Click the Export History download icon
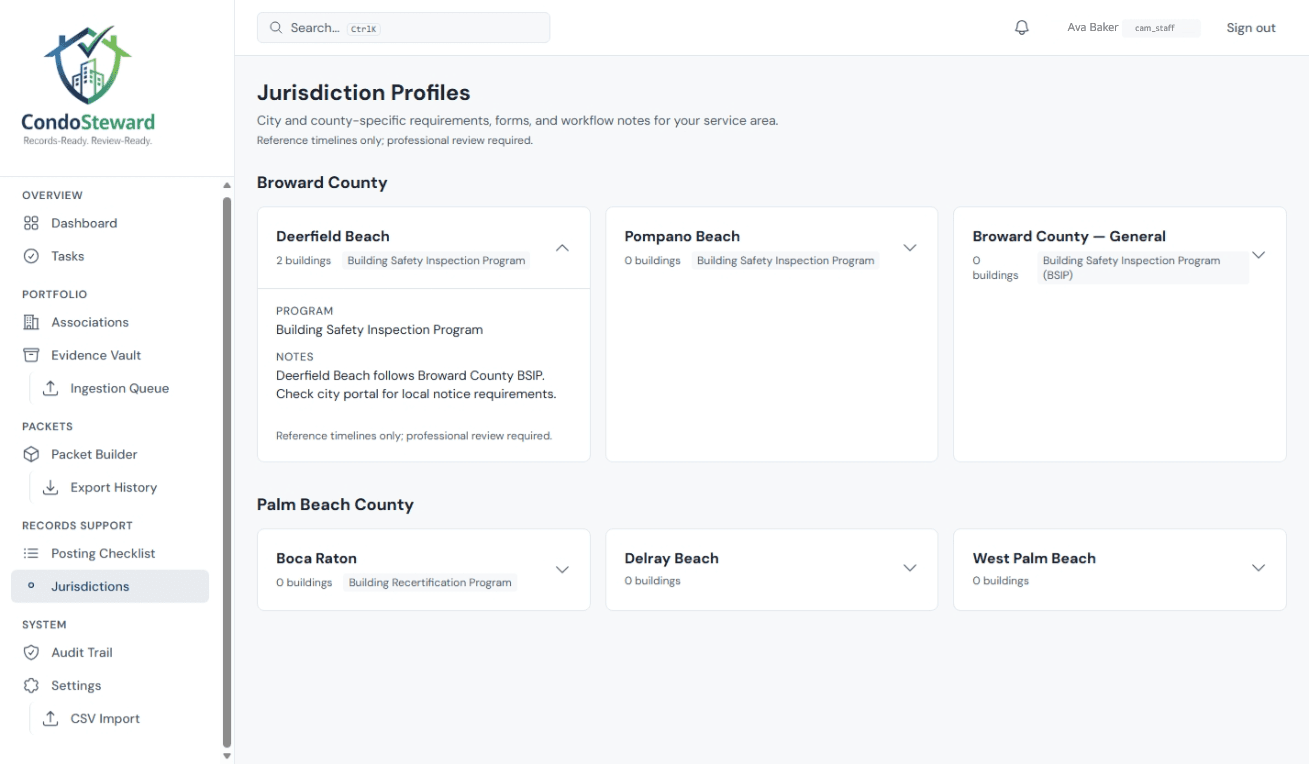Screen dimensions: 1314x764 click(x=50, y=487)
